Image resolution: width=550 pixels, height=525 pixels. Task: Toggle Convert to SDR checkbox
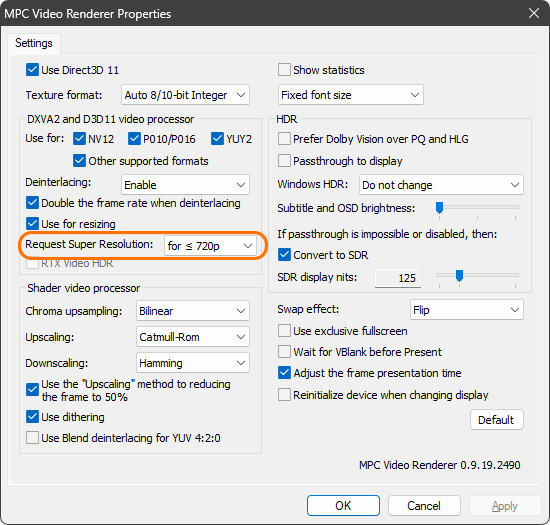(284, 255)
